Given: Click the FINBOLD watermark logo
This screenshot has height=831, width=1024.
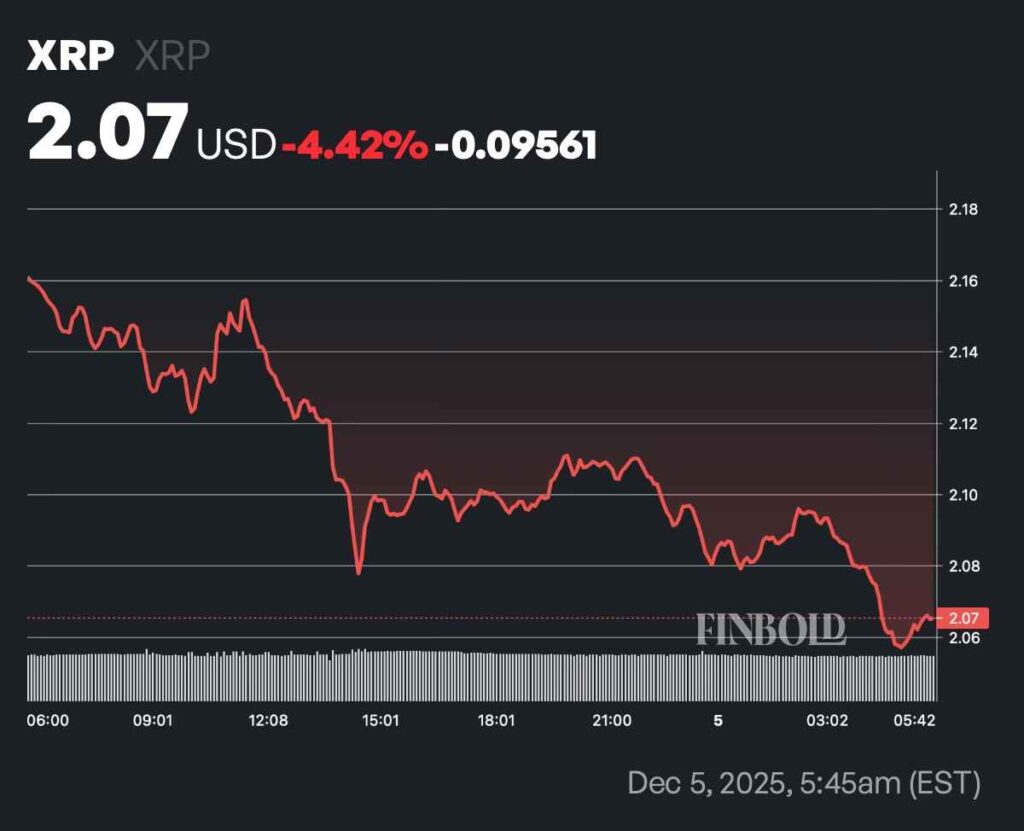Looking at the screenshot, I should 771,629.
